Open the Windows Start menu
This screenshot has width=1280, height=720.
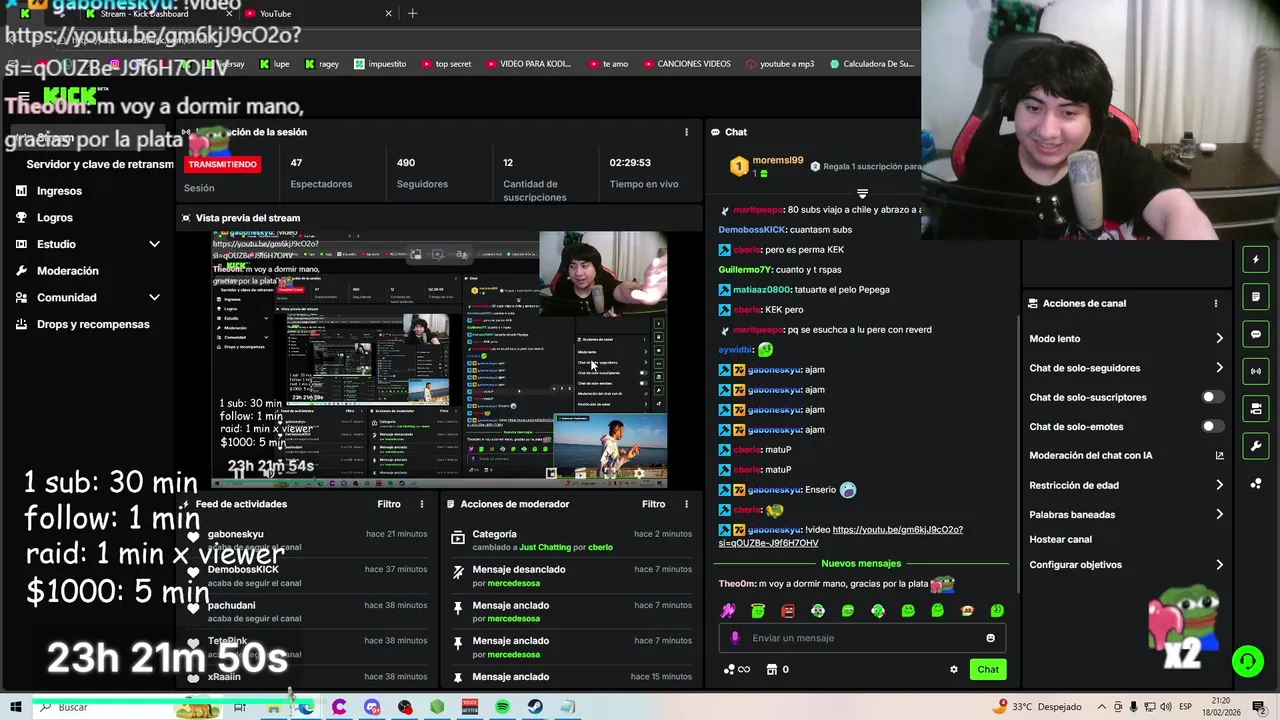(16, 707)
